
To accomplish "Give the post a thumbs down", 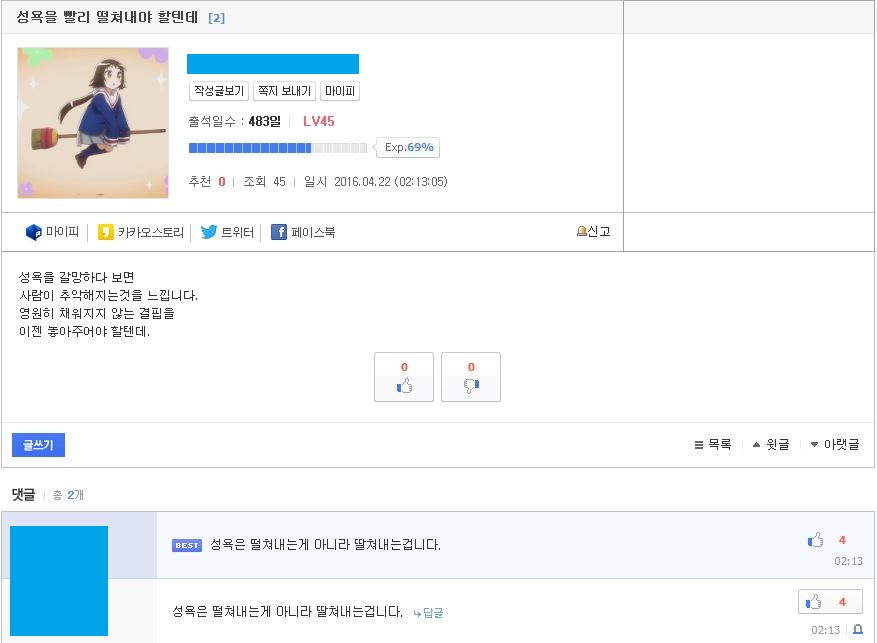I will (470, 377).
